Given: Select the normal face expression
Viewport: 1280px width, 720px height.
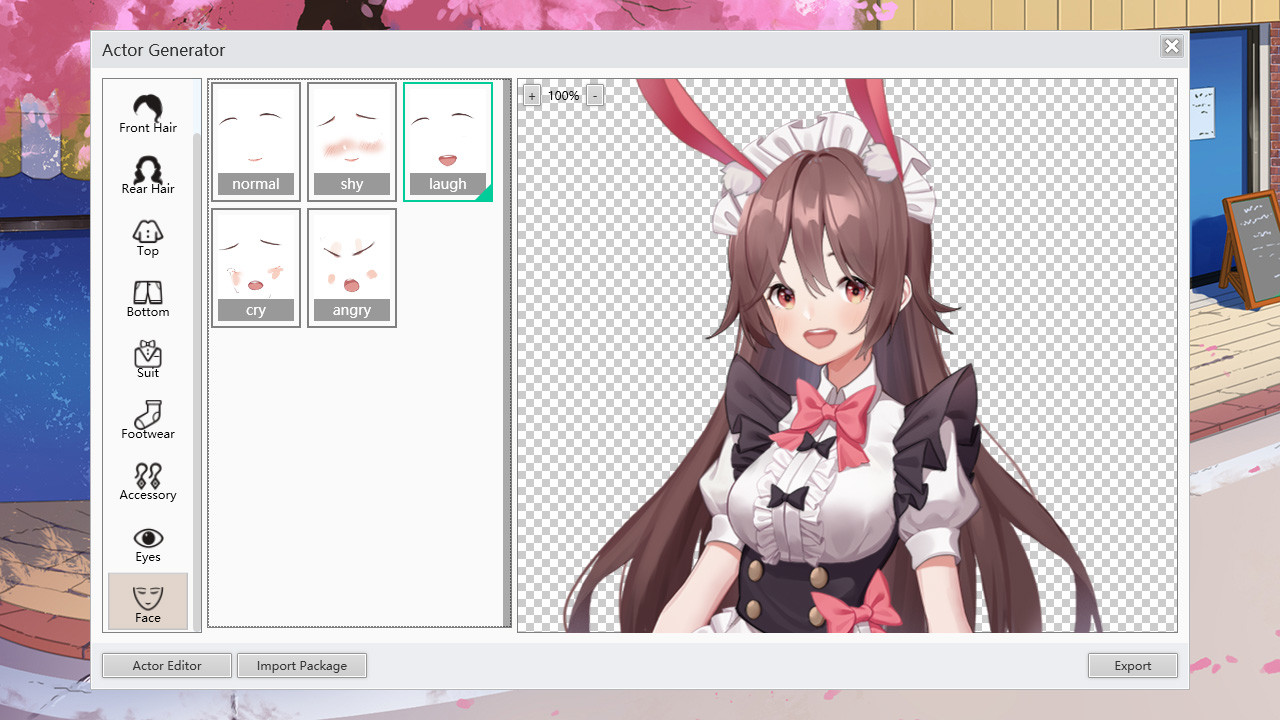Looking at the screenshot, I should coord(255,141).
